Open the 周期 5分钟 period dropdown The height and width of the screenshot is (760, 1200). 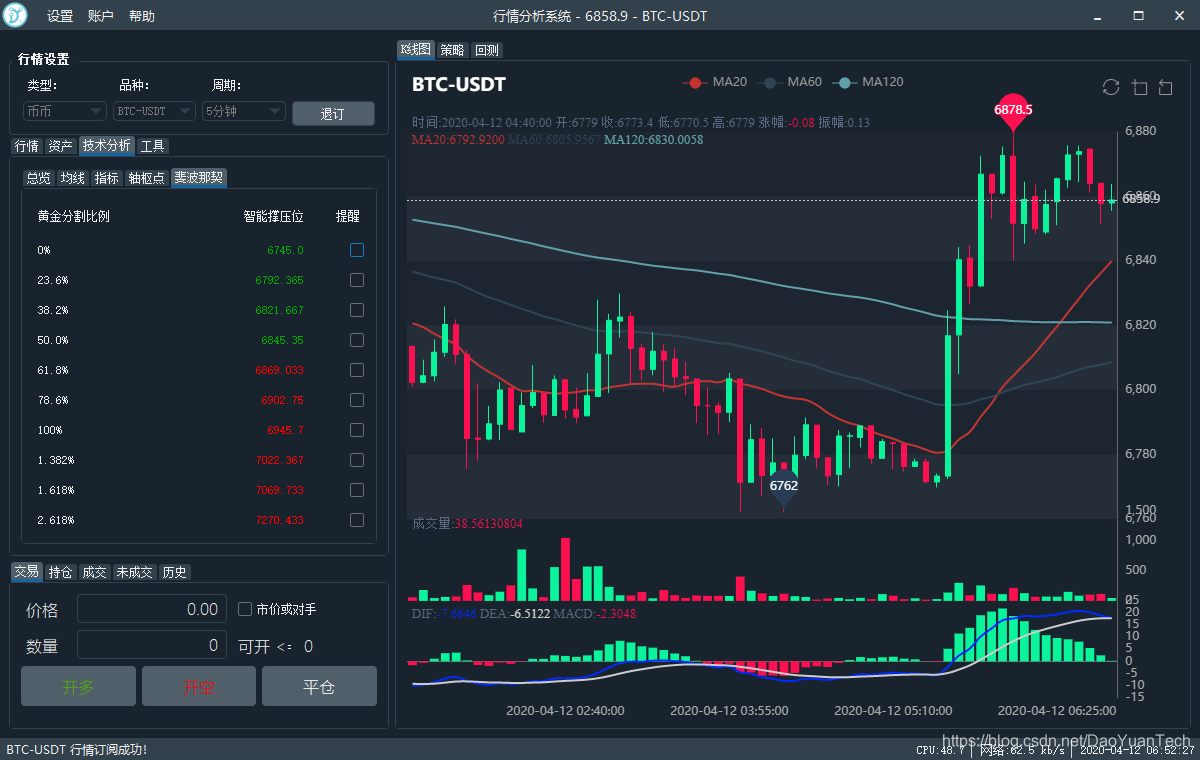tap(244, 111)
